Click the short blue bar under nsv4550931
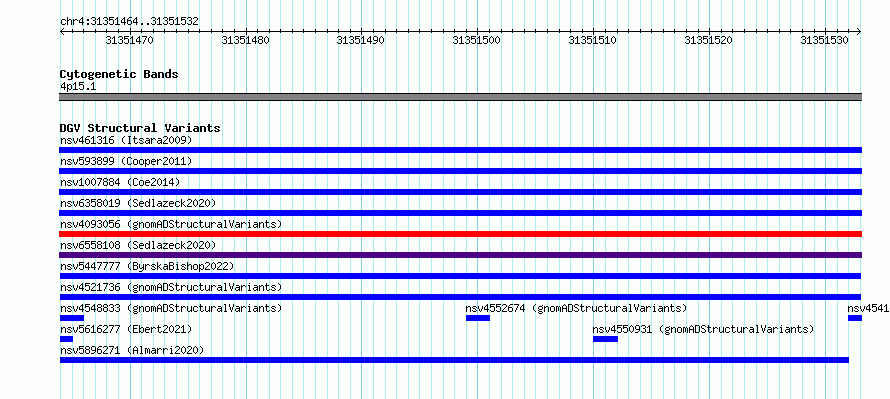The image size is (890, 399). [606, 339]
